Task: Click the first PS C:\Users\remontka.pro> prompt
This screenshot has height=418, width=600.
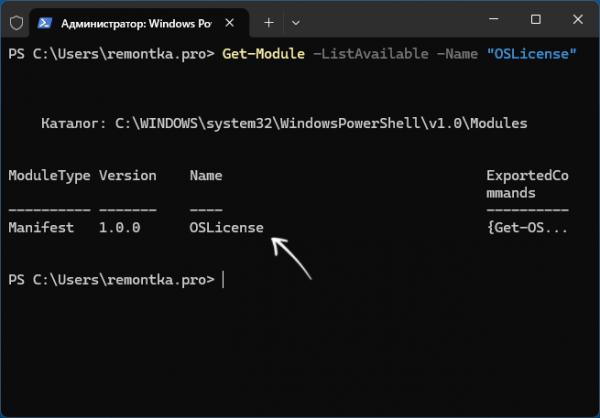Action: click(111, 54)
